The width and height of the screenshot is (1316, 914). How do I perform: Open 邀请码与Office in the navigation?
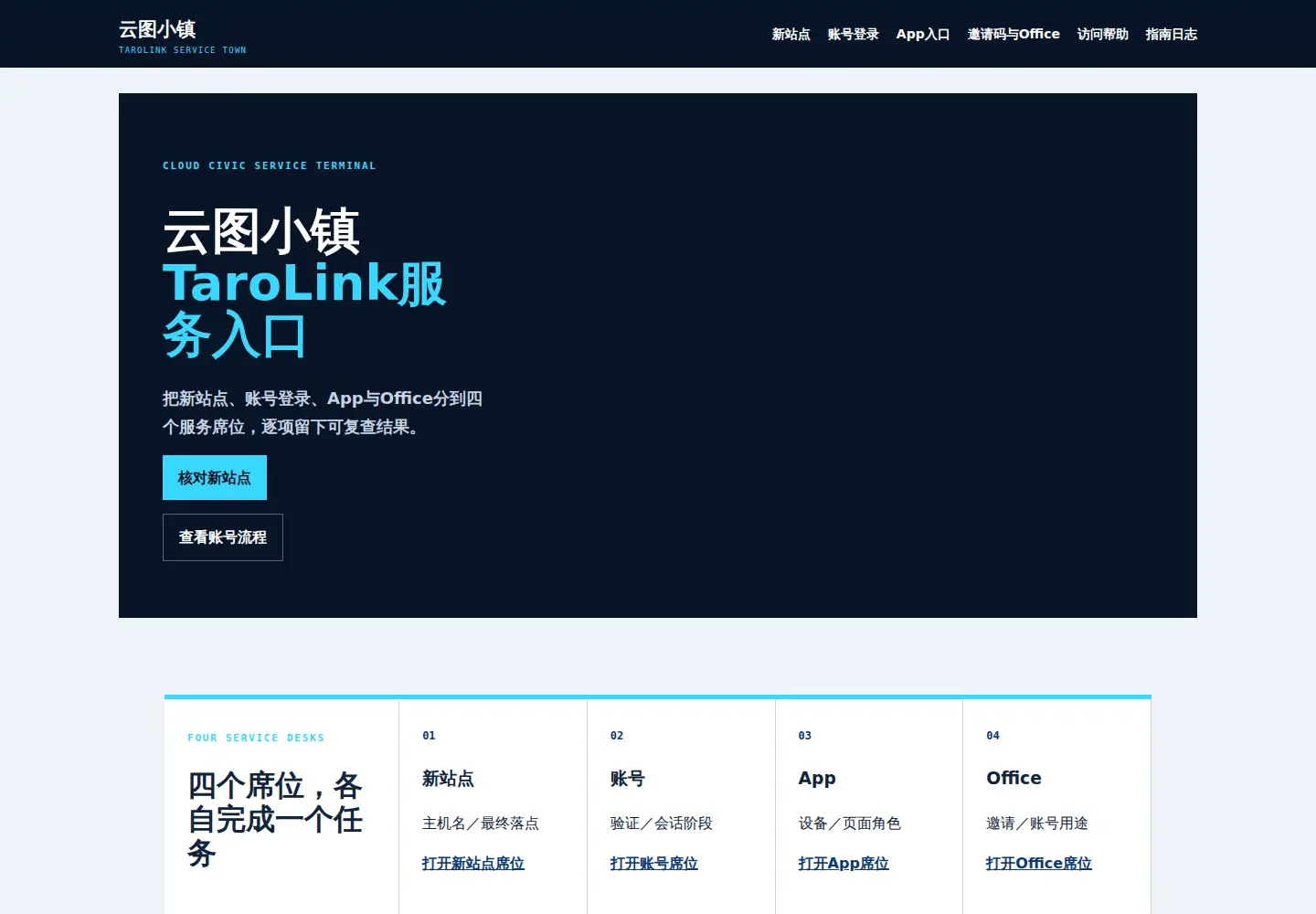(1014, 34)
